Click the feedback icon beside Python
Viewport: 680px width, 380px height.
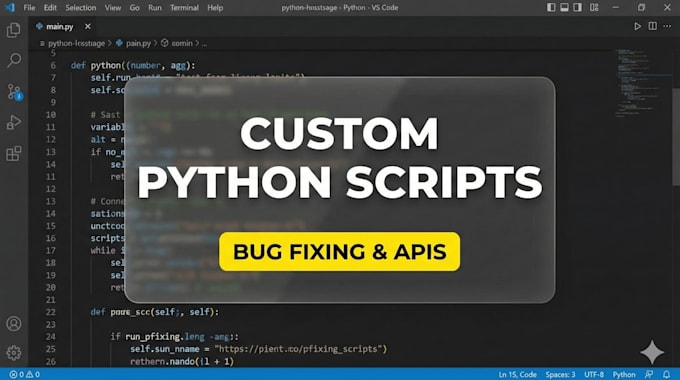649,374
